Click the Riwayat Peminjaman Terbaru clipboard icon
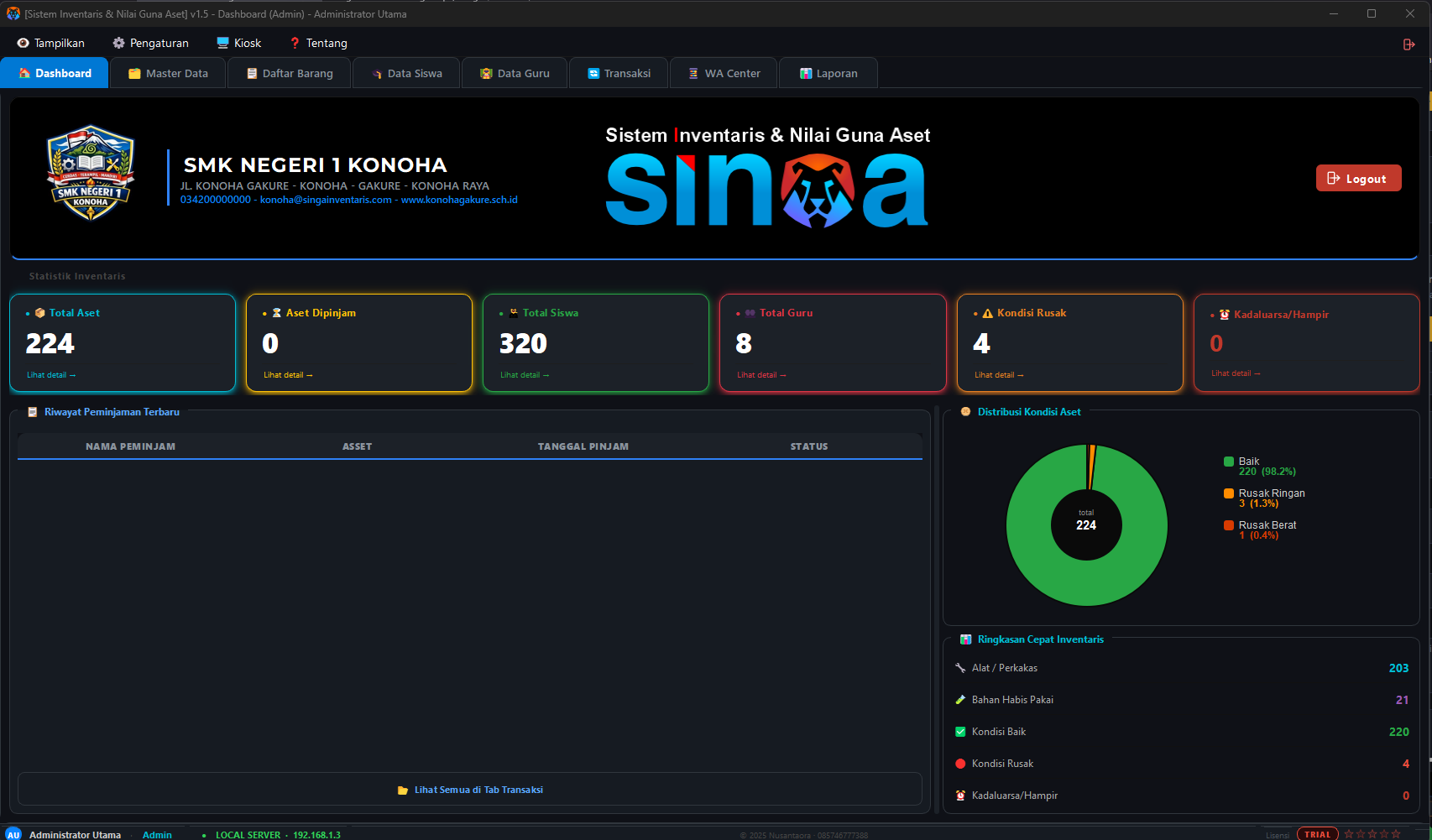The image size is (1432, 840). click(x=33, y=412)
